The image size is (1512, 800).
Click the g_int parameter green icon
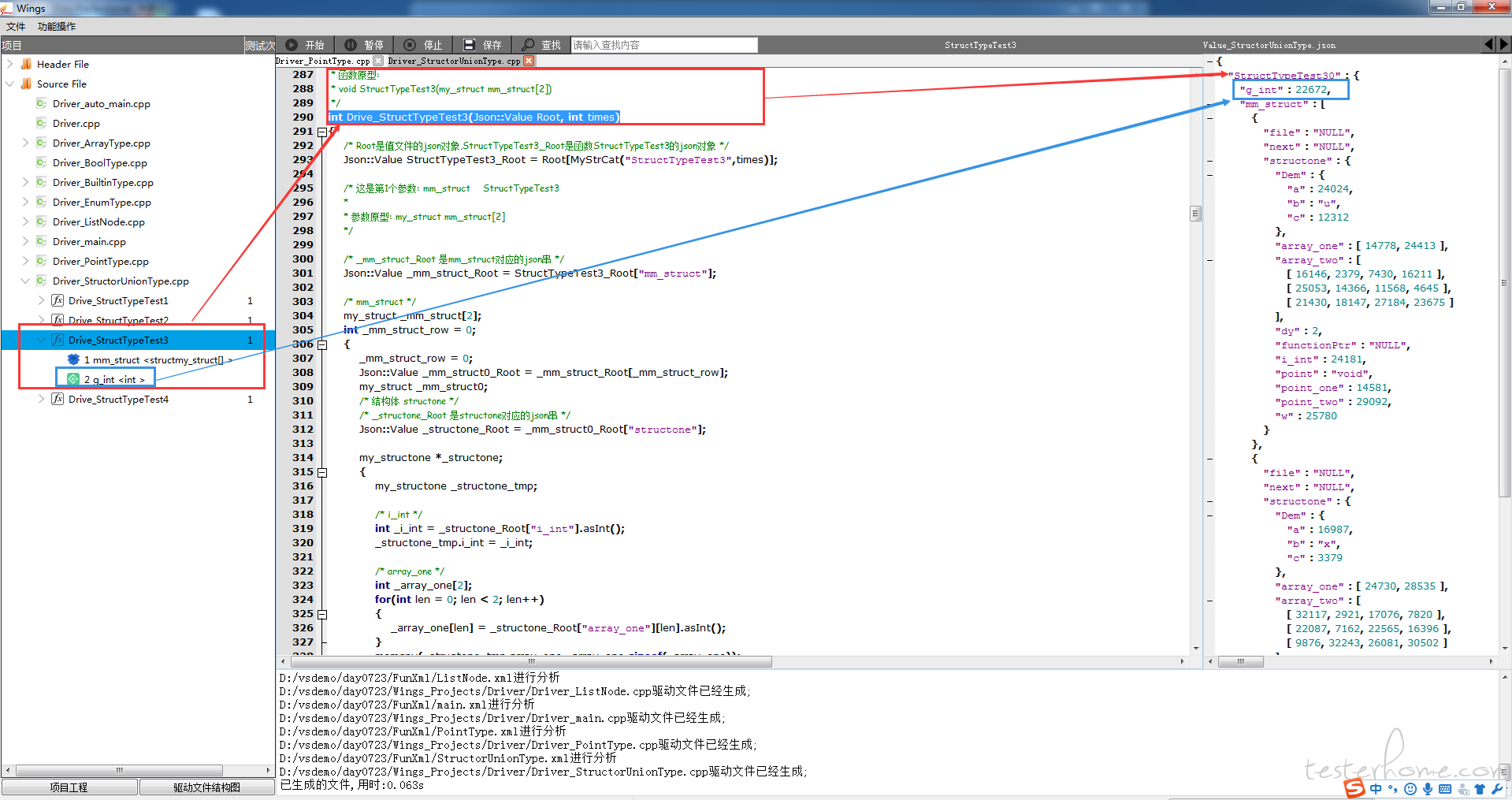pyautogui.click(x=73, y=379)
